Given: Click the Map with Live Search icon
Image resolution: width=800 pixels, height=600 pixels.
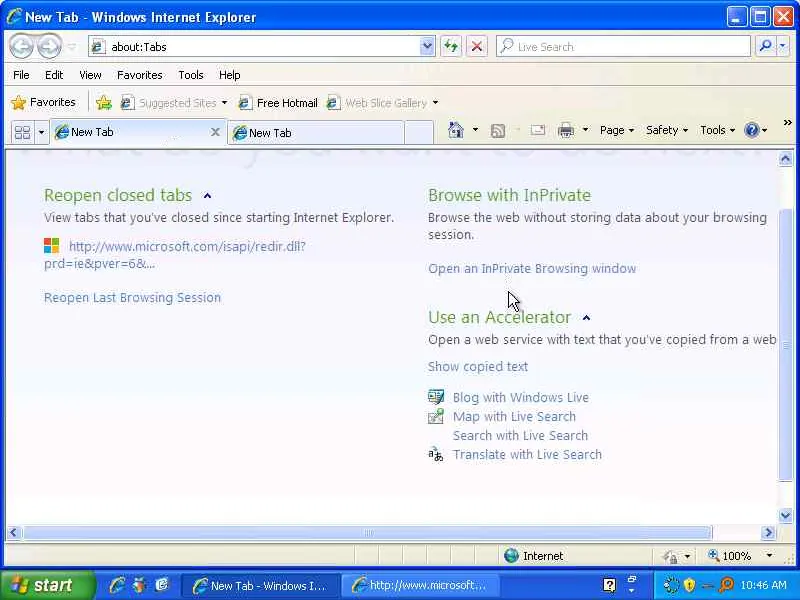Looking at the screenshot, I should point(436,416).
